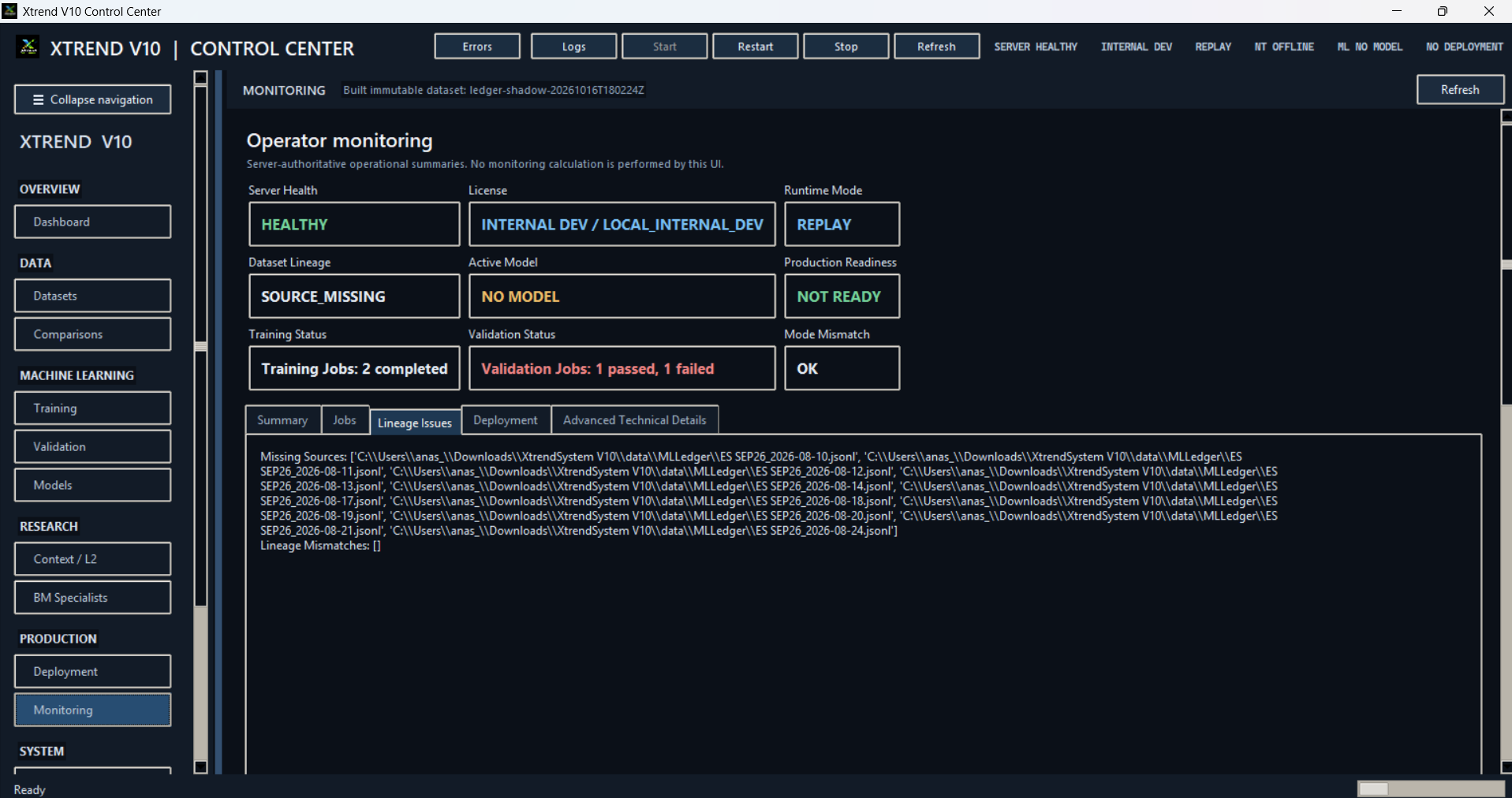The height and width of the screenshot is (798, 1512).
Task: Click NO DEPLOYMENT header status
Action: (1465, 47)
